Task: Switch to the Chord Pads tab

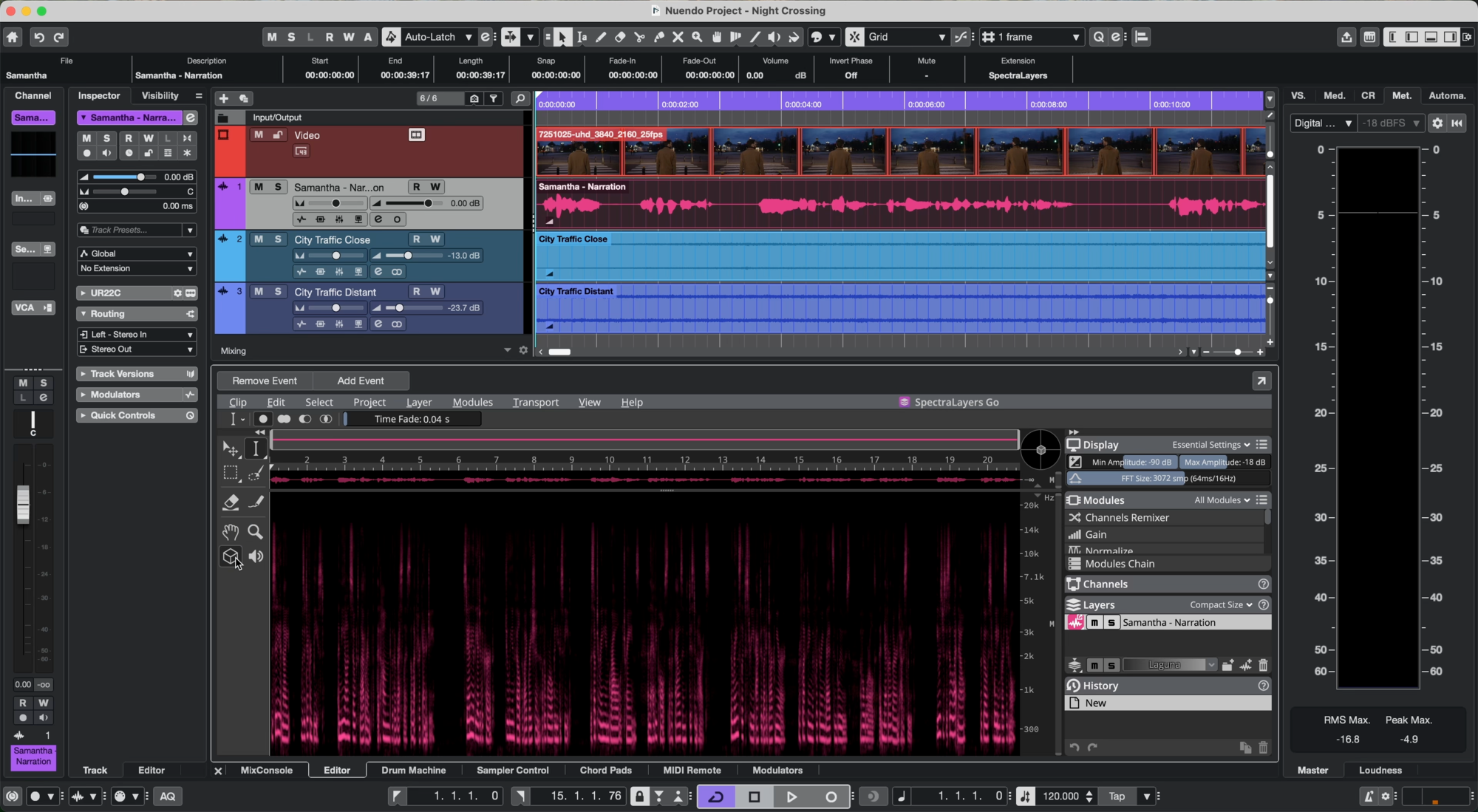Action: [x=605, y=770]
